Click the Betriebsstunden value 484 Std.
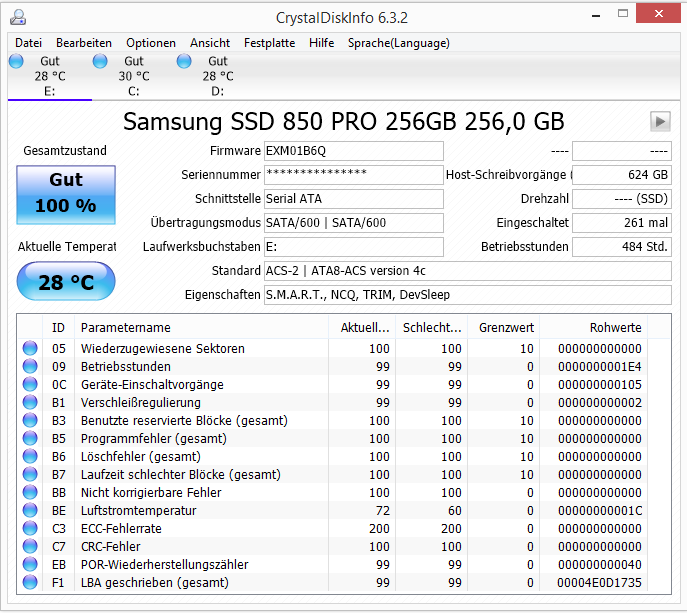This screenshot has height=613, width=687. click(622, 247)
